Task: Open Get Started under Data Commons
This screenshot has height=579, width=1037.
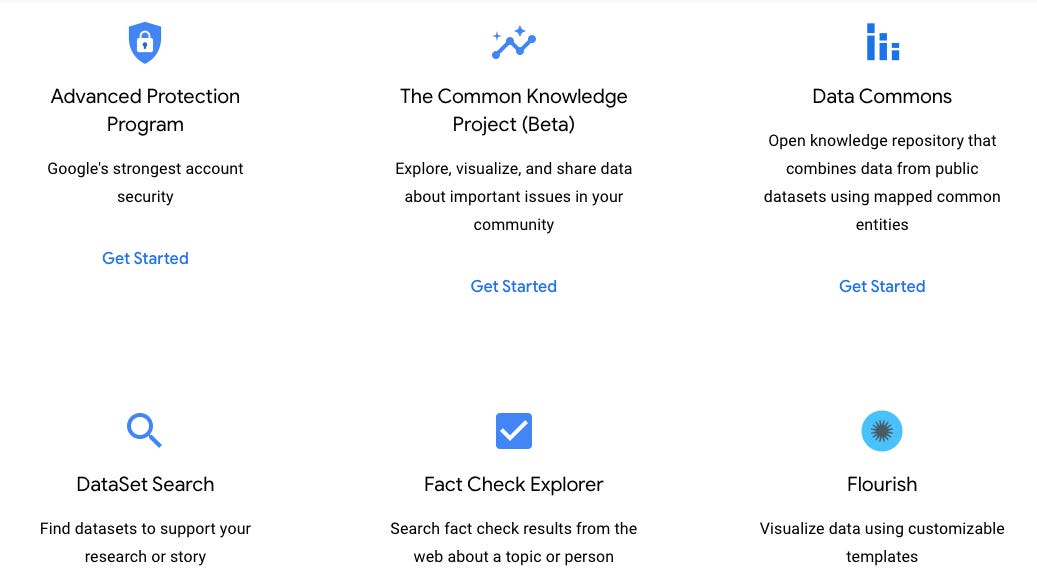Action: click(882, 286)
